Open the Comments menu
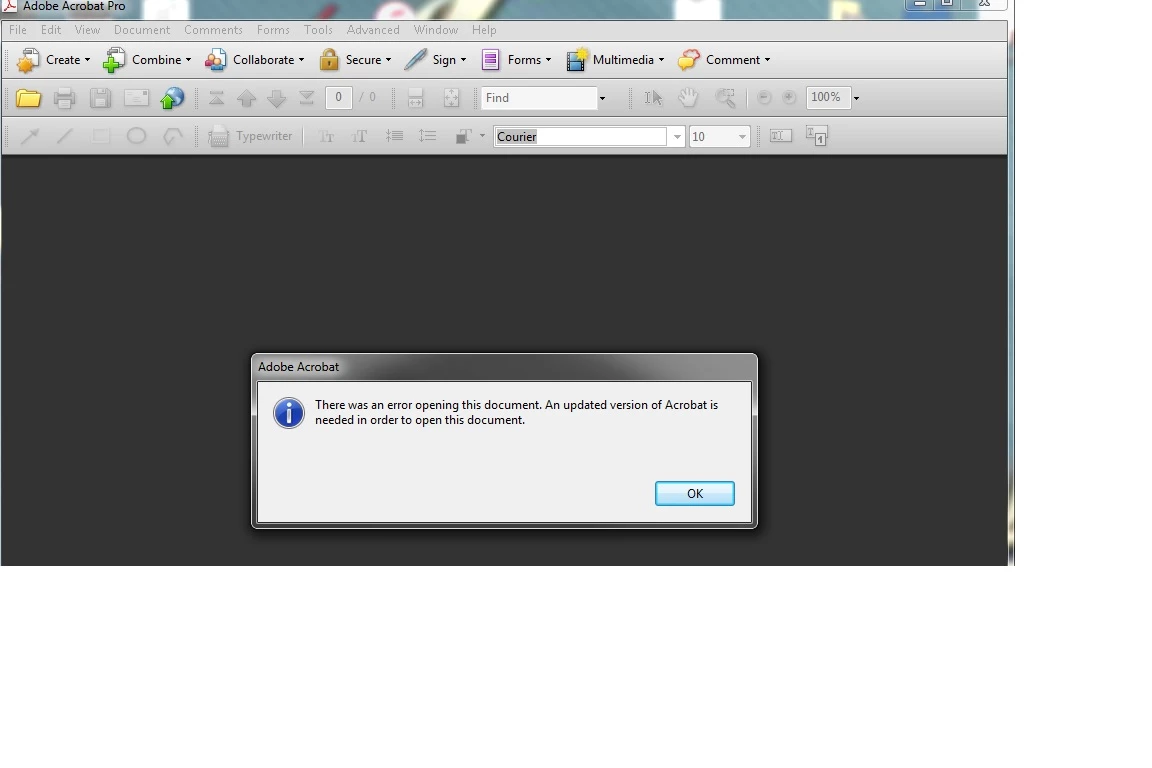The image size is (1152, 768). click(x=213, y=30)
